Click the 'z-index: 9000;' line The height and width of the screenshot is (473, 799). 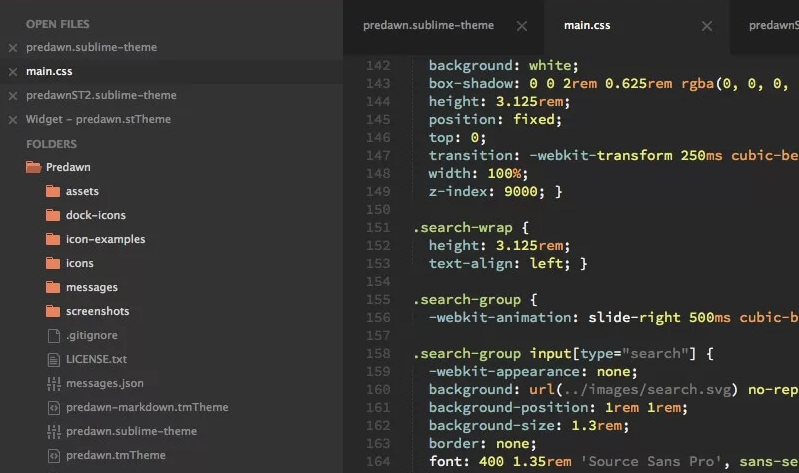(487, 192)
